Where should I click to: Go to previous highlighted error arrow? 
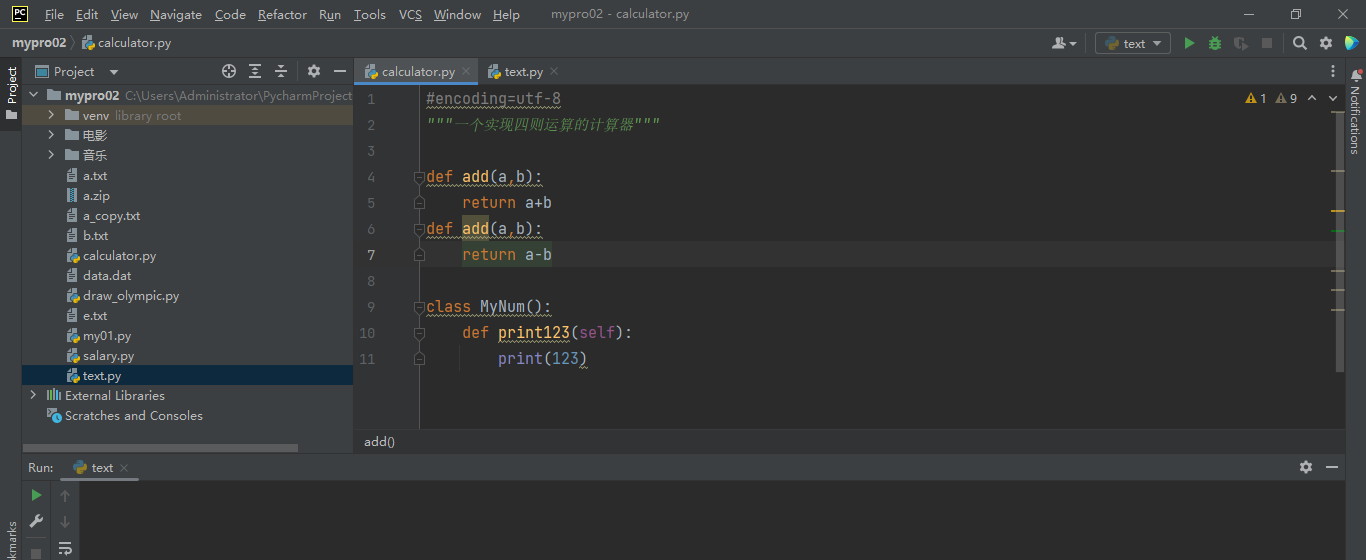pyautogui.click(x=1312, y=98)
